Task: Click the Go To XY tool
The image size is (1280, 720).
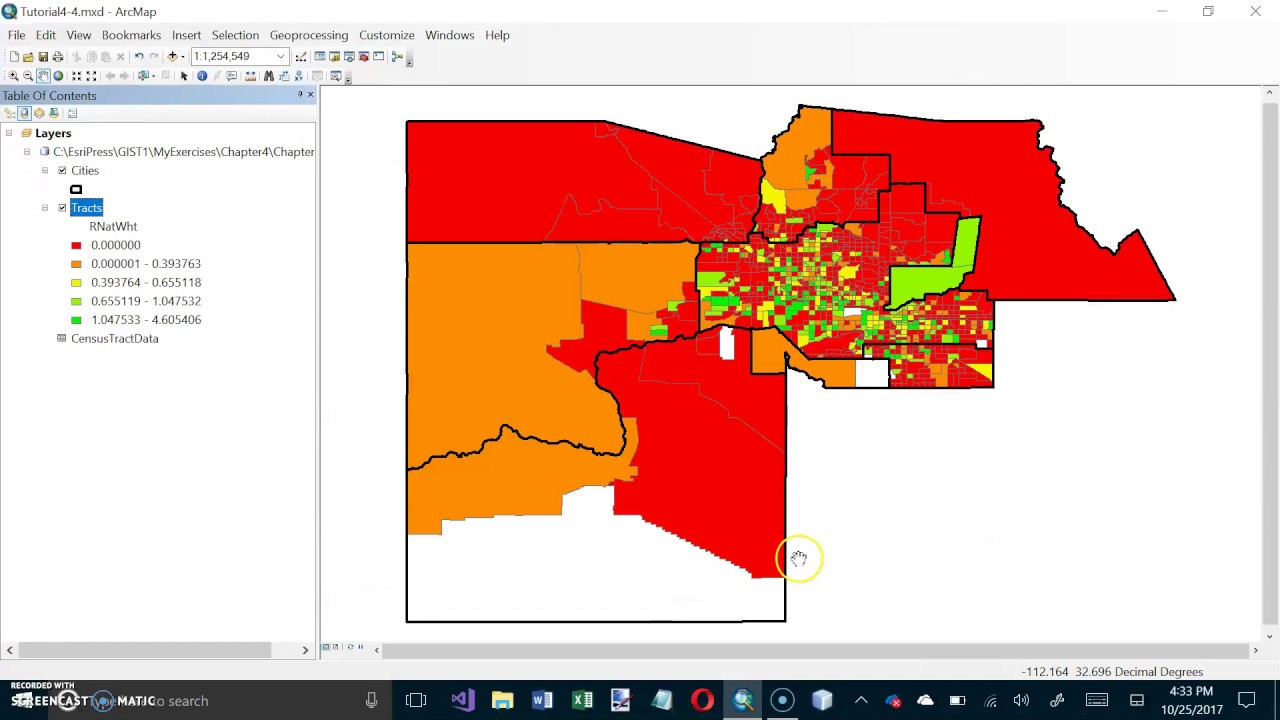Action: [x=298, y=76]
